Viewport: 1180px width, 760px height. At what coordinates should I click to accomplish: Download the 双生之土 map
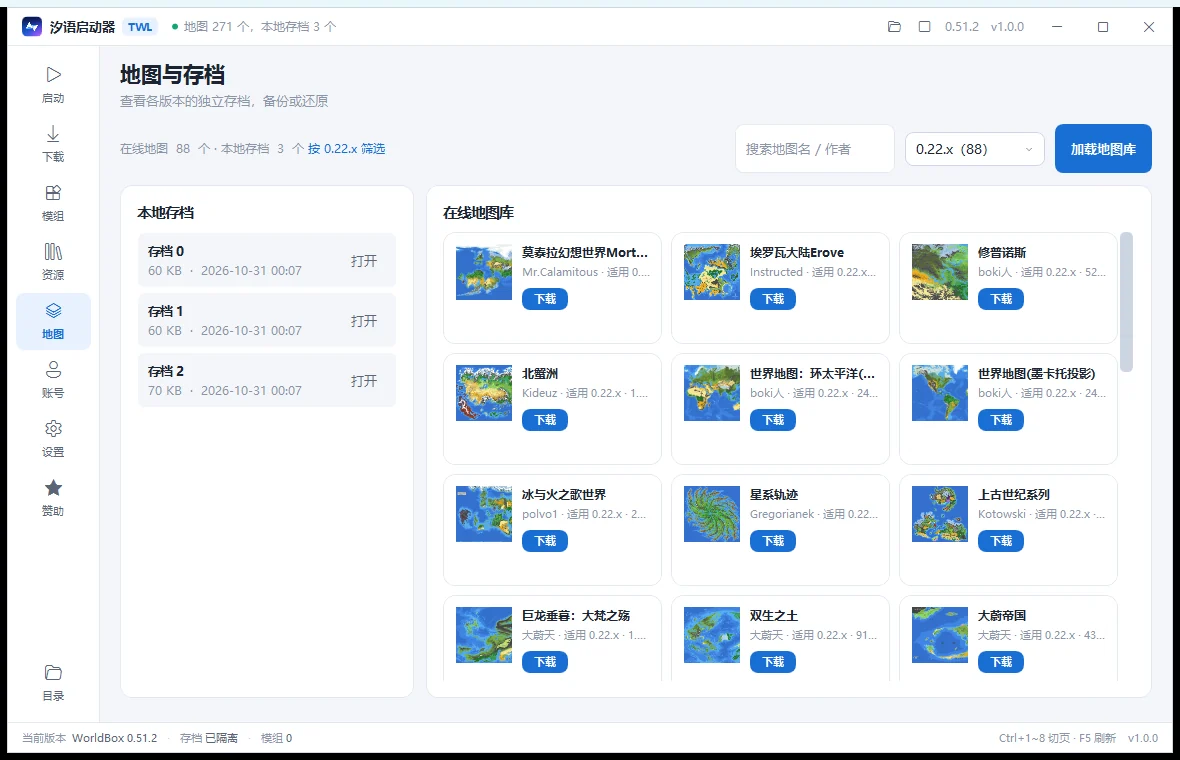point(773,662)
